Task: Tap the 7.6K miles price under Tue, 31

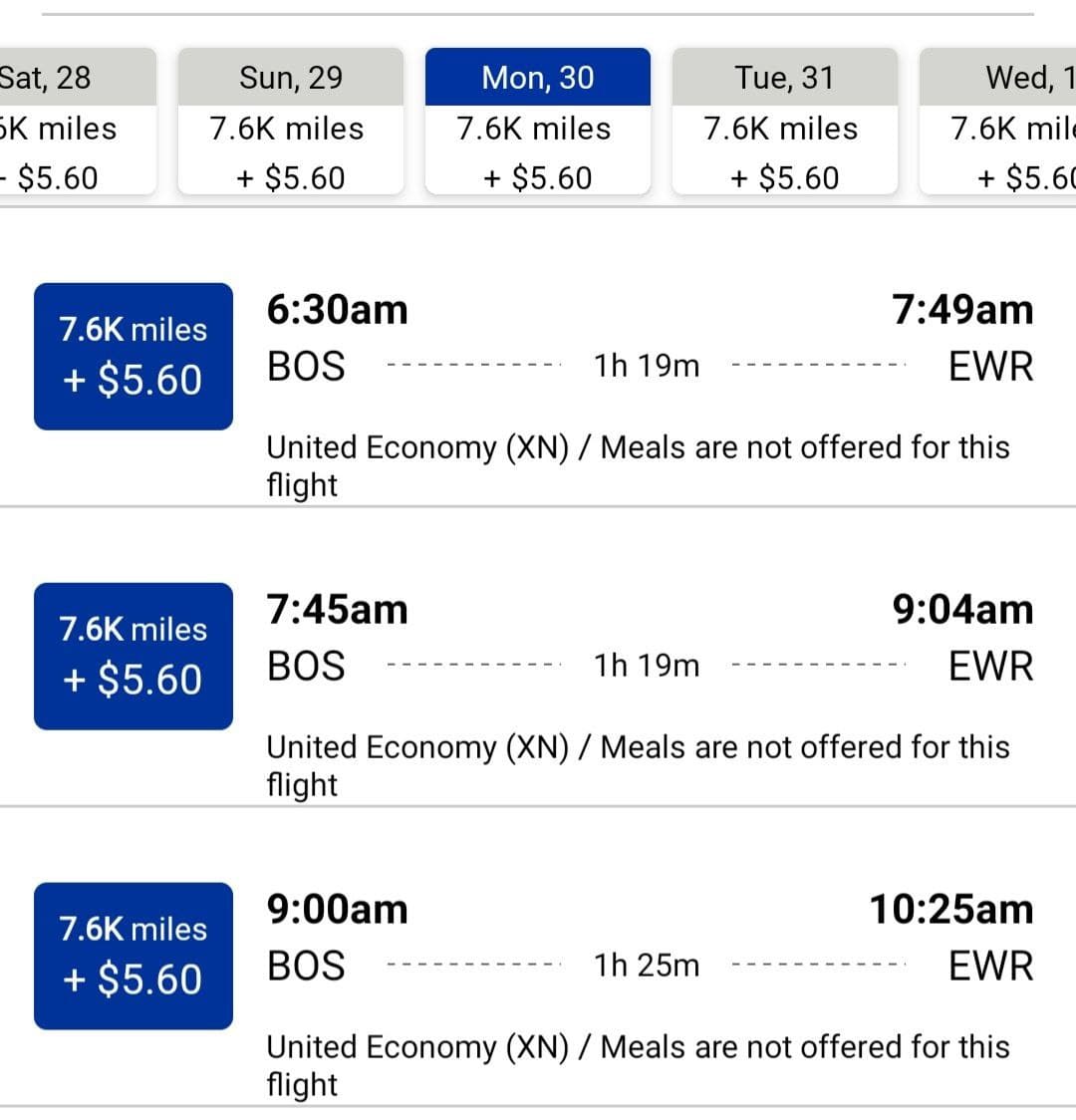Action: [x=780, y=130]
